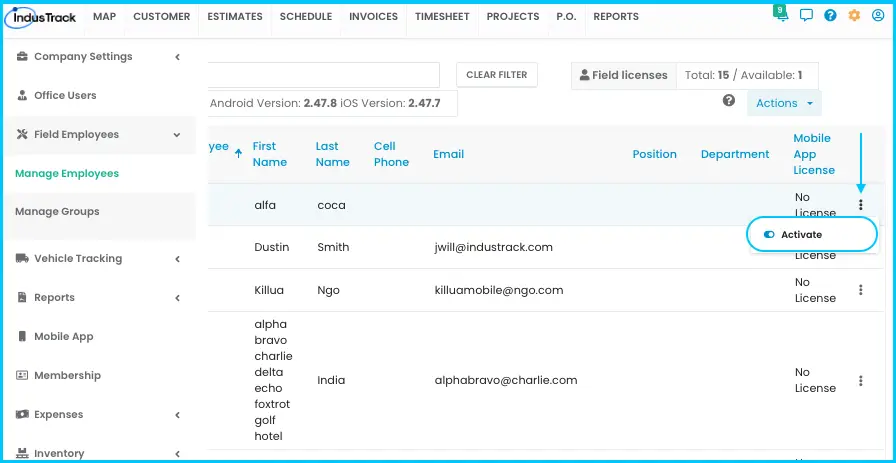Viewport: 896px width, 463px height.
Task: Sort by Mobile App License column
Action: tap(814, 154)
